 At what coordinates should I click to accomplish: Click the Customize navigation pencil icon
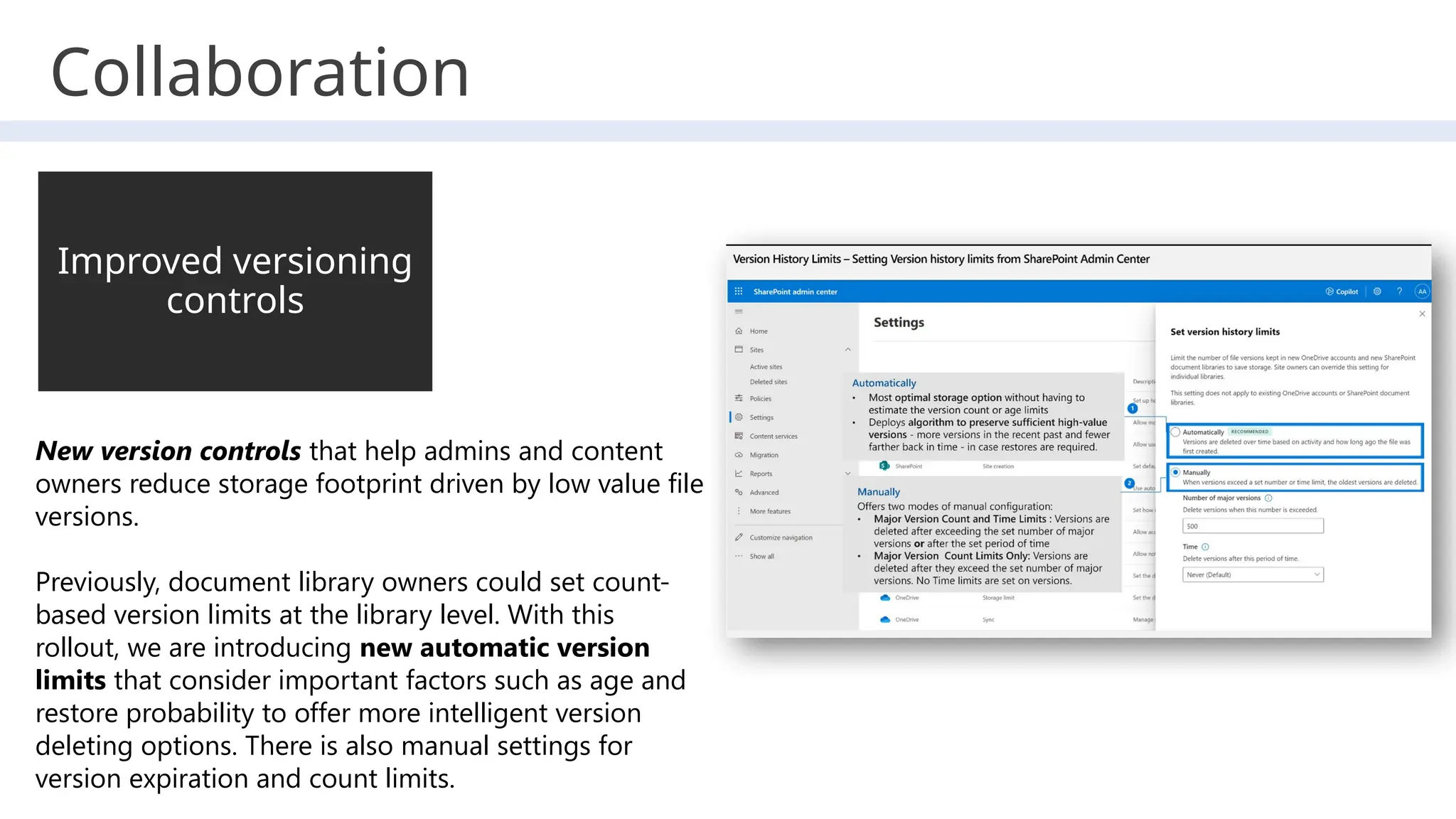pos(739,537)
